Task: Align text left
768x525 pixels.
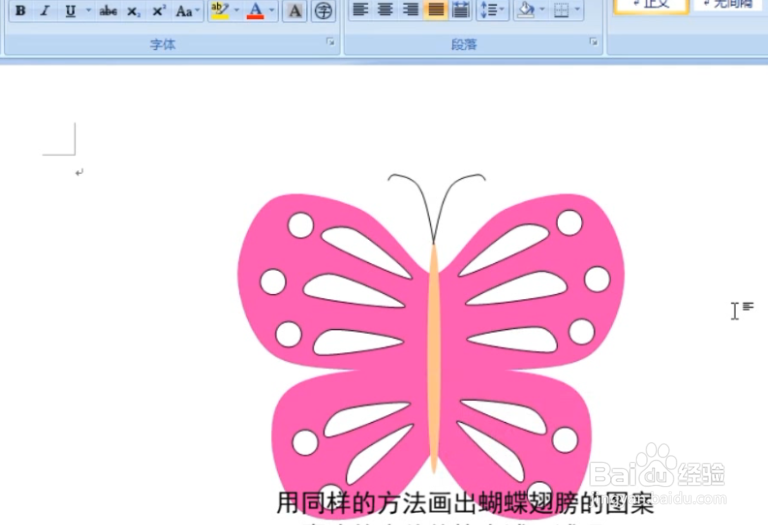Action: pyautogui.click(x=360, y=10)
